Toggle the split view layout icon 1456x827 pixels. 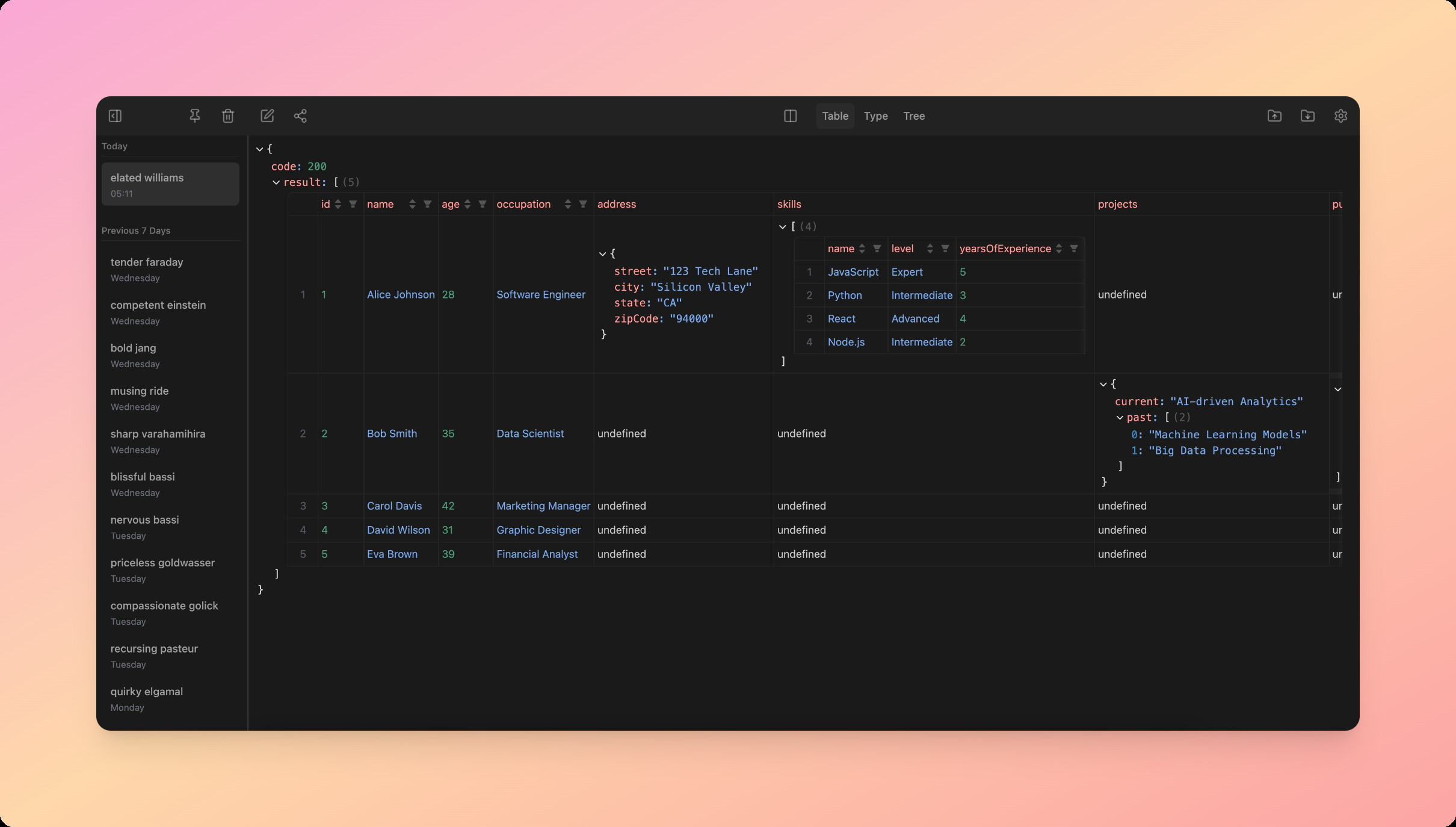[x=791, y=116]
